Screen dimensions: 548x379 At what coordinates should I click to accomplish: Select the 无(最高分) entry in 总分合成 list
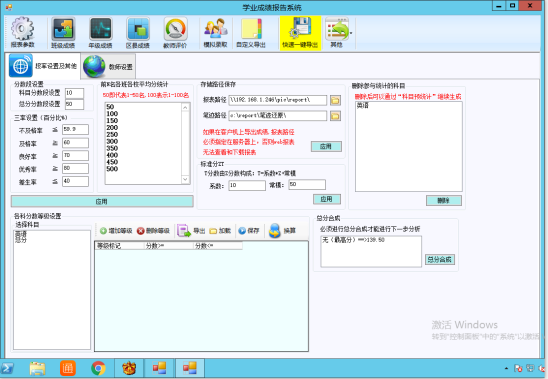[x=353, y=240]
